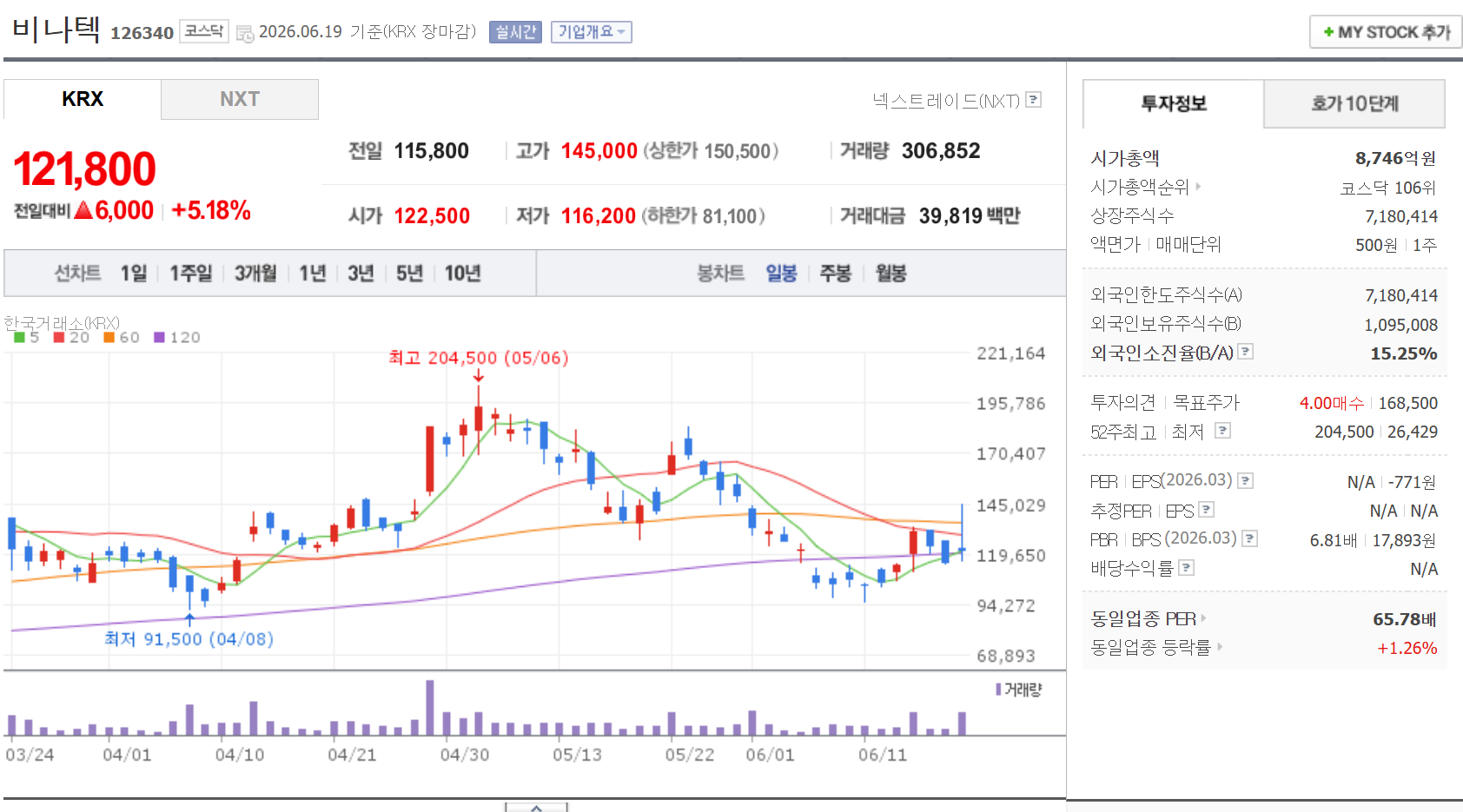Click the 동일업종 PER value 65.78배
Screen dimensions: 1463x812
point(1405,619)
